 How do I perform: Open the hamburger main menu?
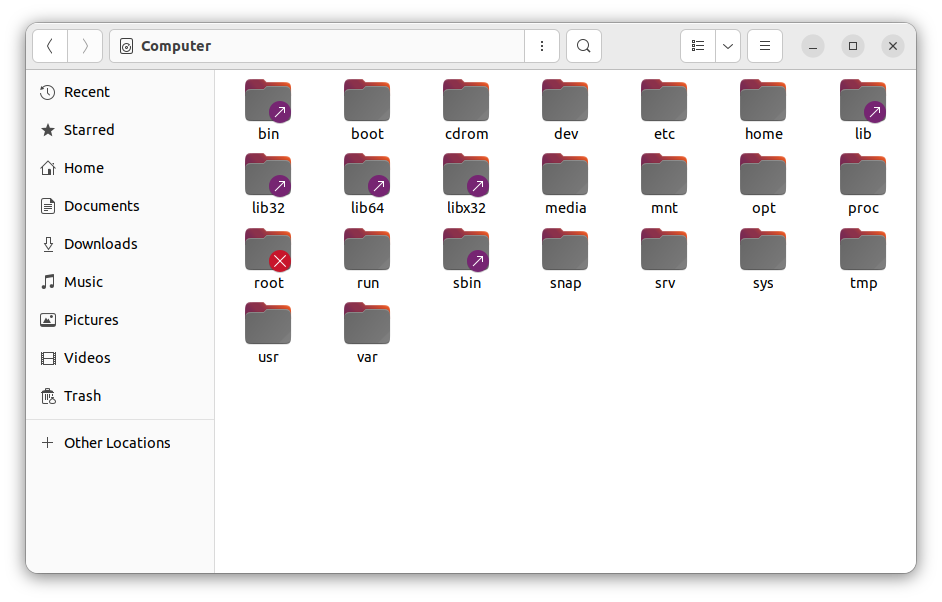(765, 46)
